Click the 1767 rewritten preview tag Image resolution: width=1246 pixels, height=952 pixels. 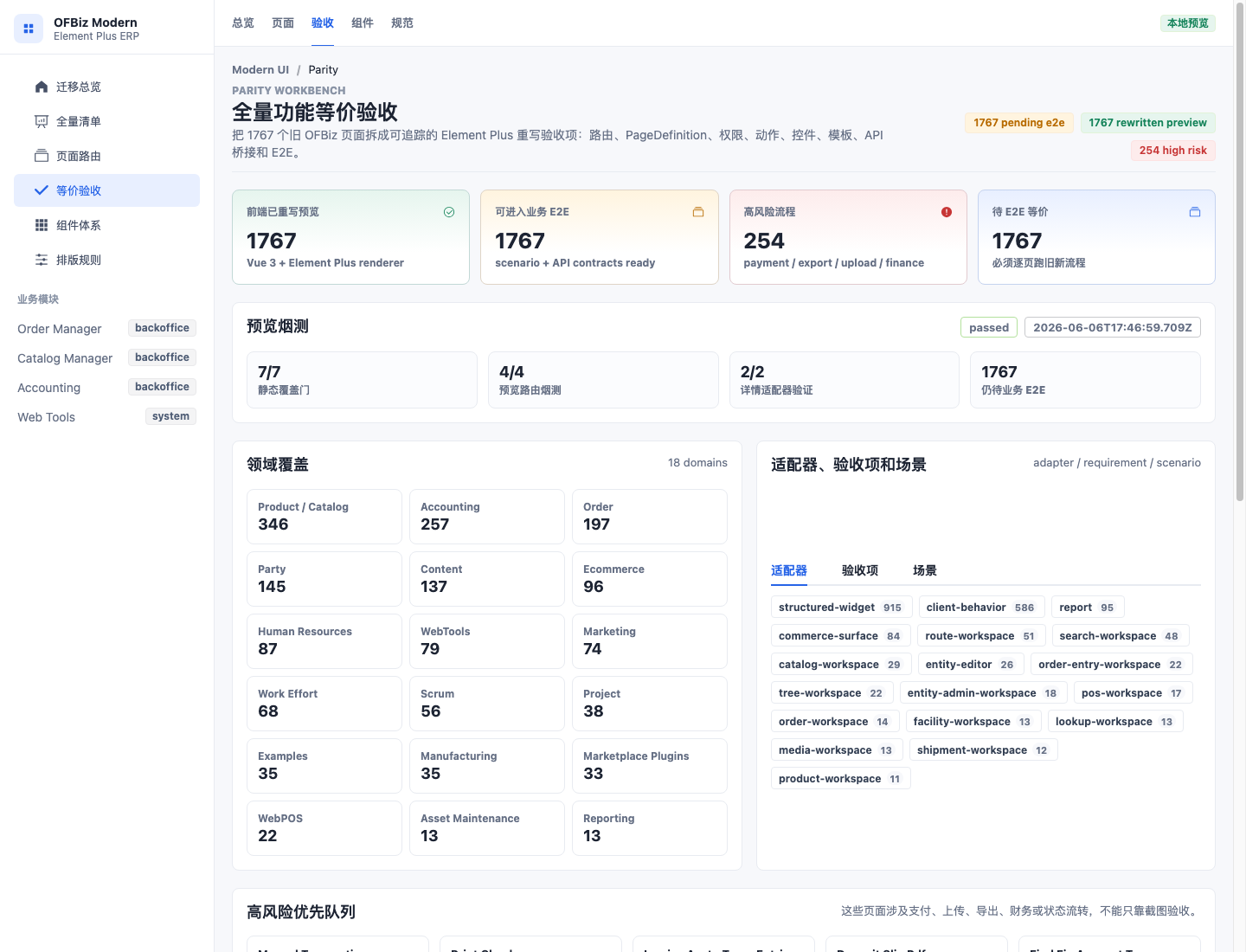pos(1147,123)
